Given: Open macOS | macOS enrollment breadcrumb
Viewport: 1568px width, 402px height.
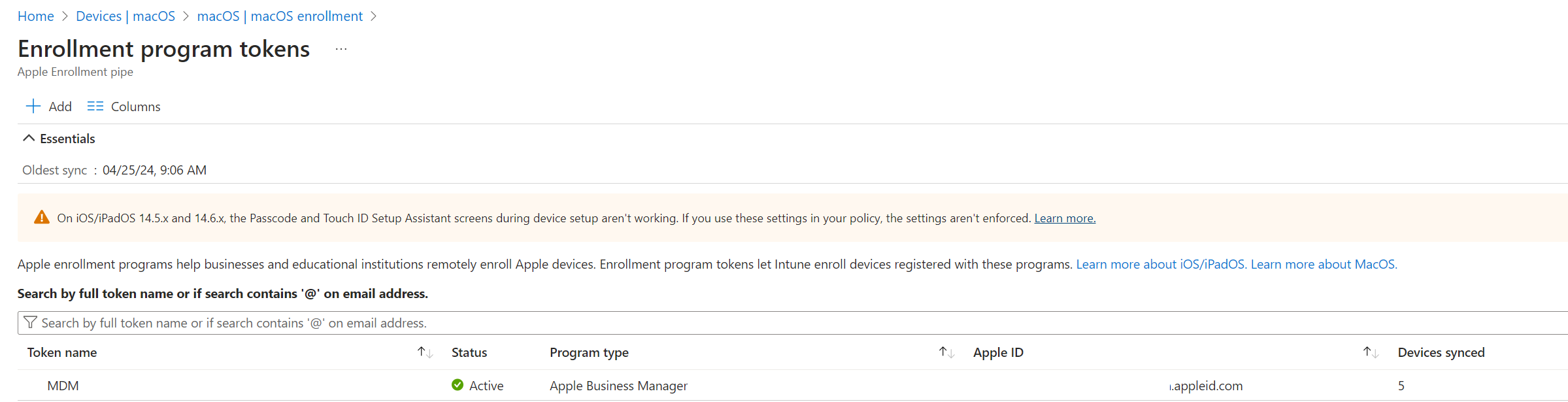Looking at the screenshot, I should [280, 16].
